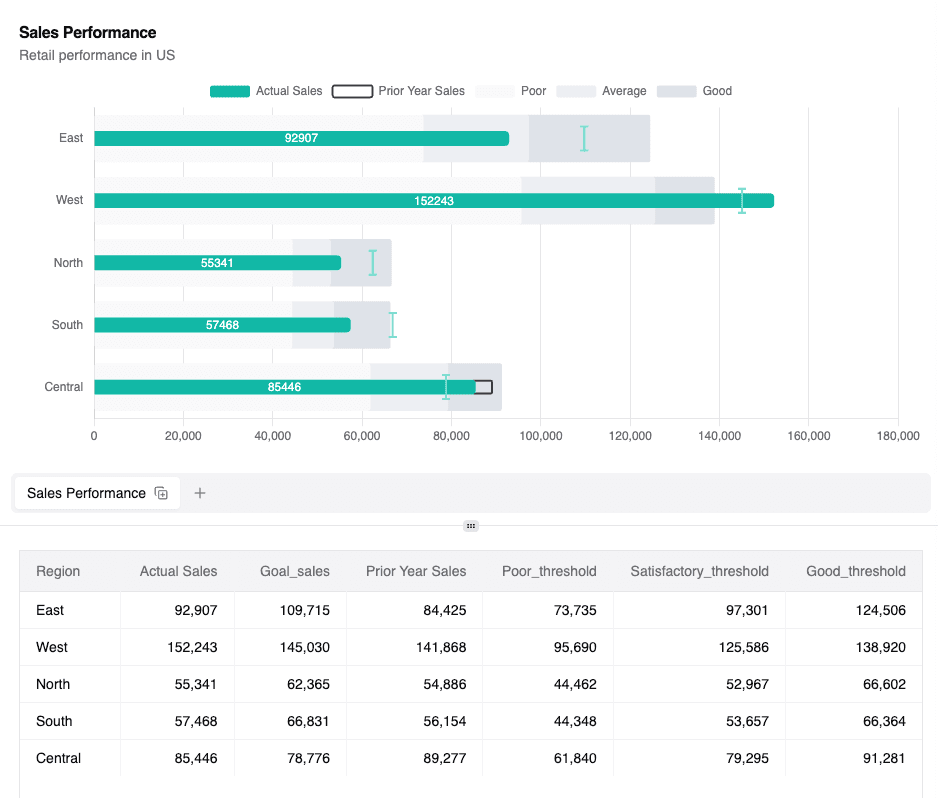The image size is (938, 798).
Task: Switch to the Sales Performance tab
Action: [86, 493]
